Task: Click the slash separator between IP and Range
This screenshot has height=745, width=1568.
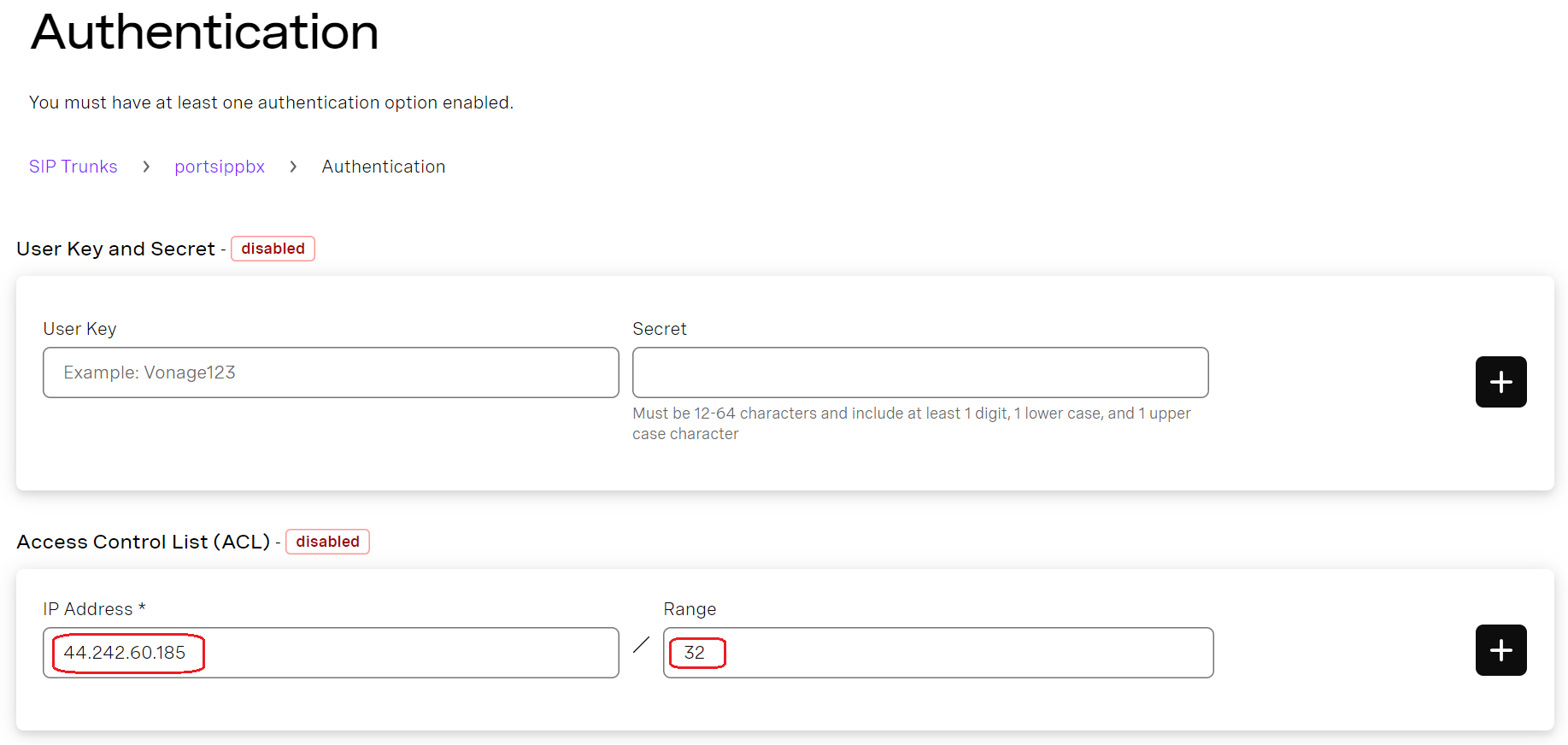Action: click(x=641, y=645)
